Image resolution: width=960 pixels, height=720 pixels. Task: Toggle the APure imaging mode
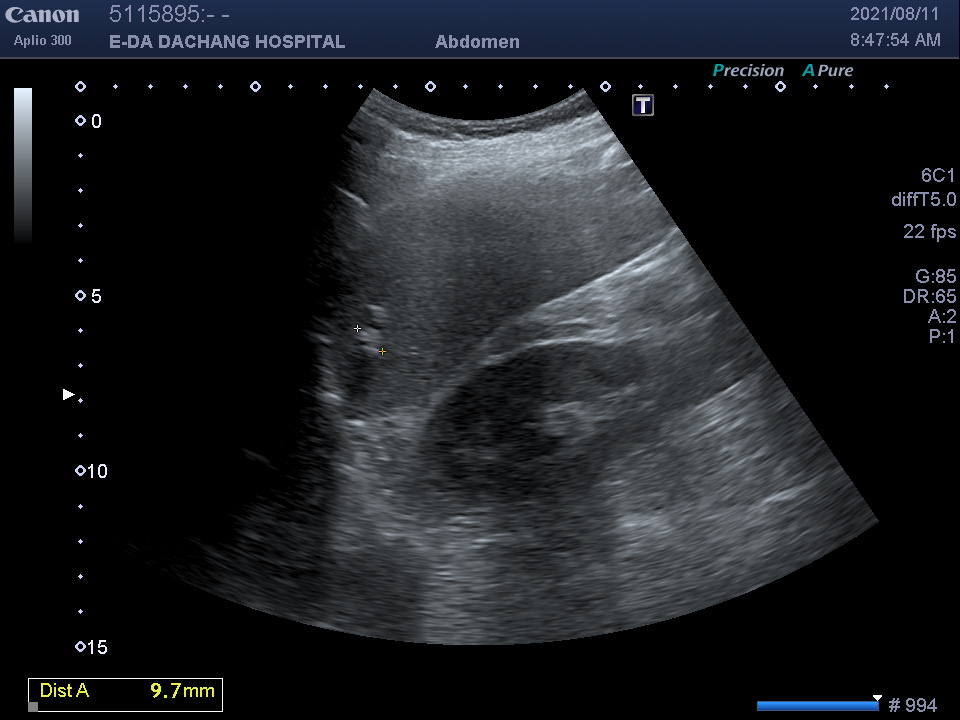tap(827, 71)
